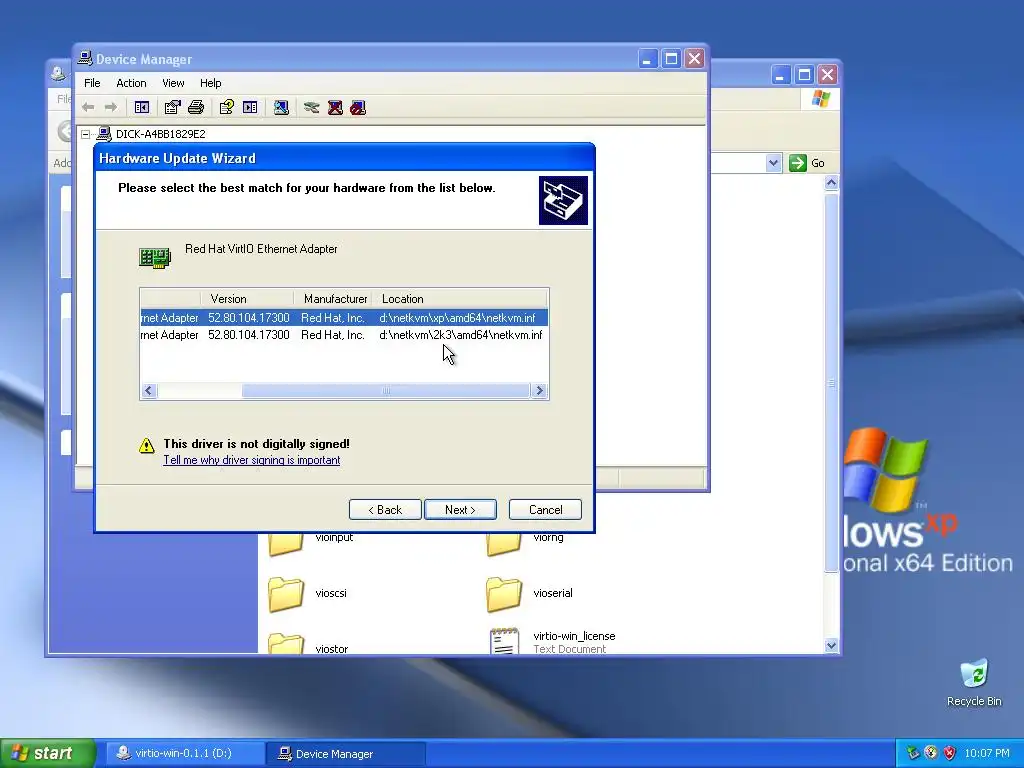Select the DICK-A4BB1829E2 computer node
1024x768 pixels.
161,134
